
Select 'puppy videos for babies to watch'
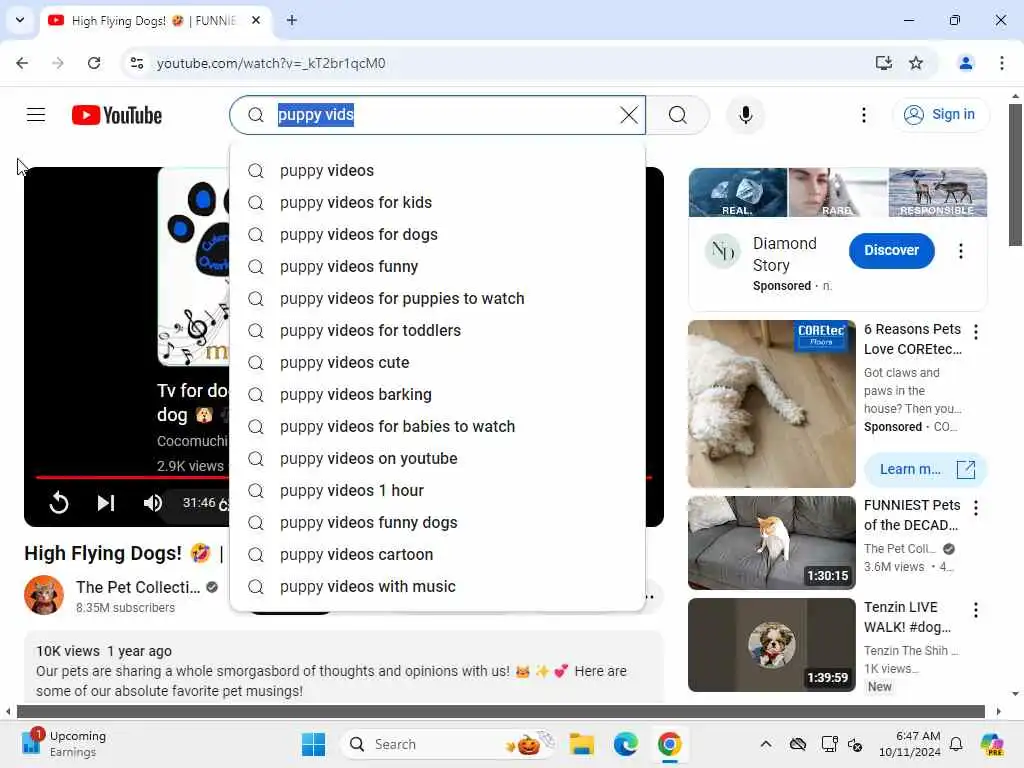(x=438, y=426)
